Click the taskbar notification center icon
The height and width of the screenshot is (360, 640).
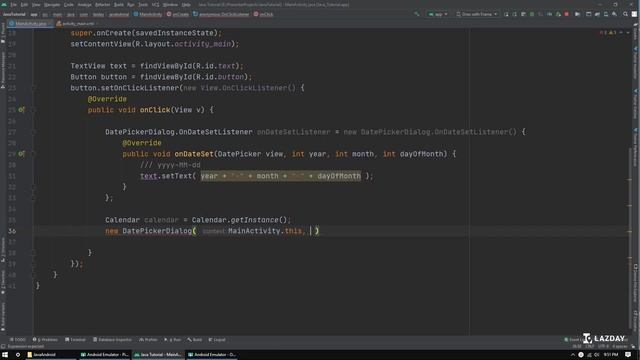point(629,355)
